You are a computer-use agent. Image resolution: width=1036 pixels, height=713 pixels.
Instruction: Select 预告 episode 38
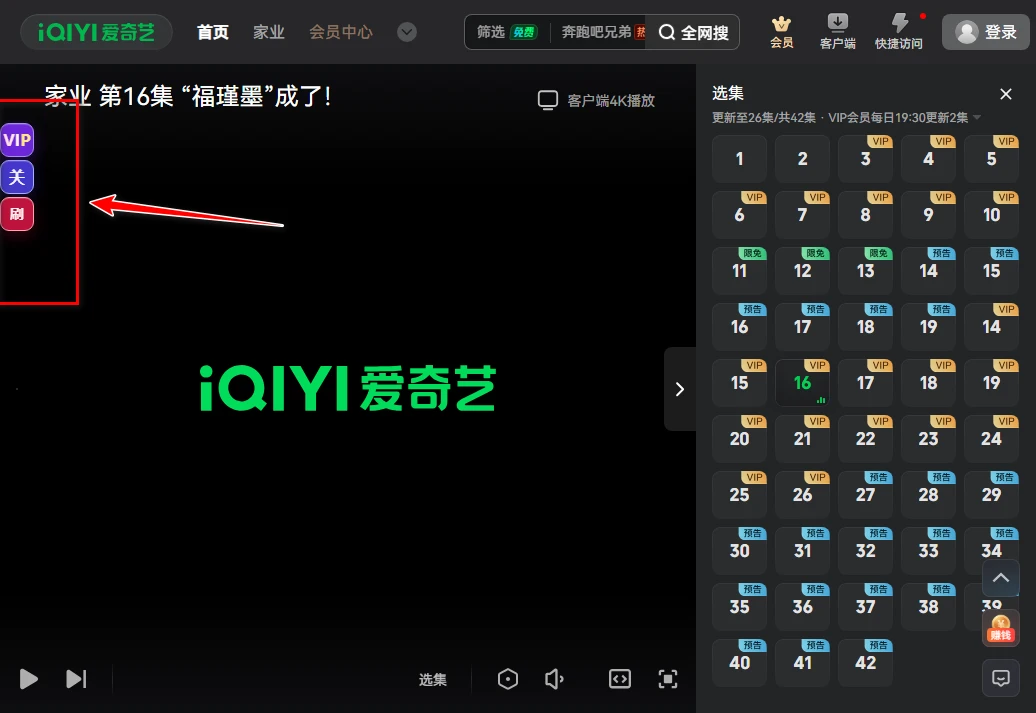(928, 607)
